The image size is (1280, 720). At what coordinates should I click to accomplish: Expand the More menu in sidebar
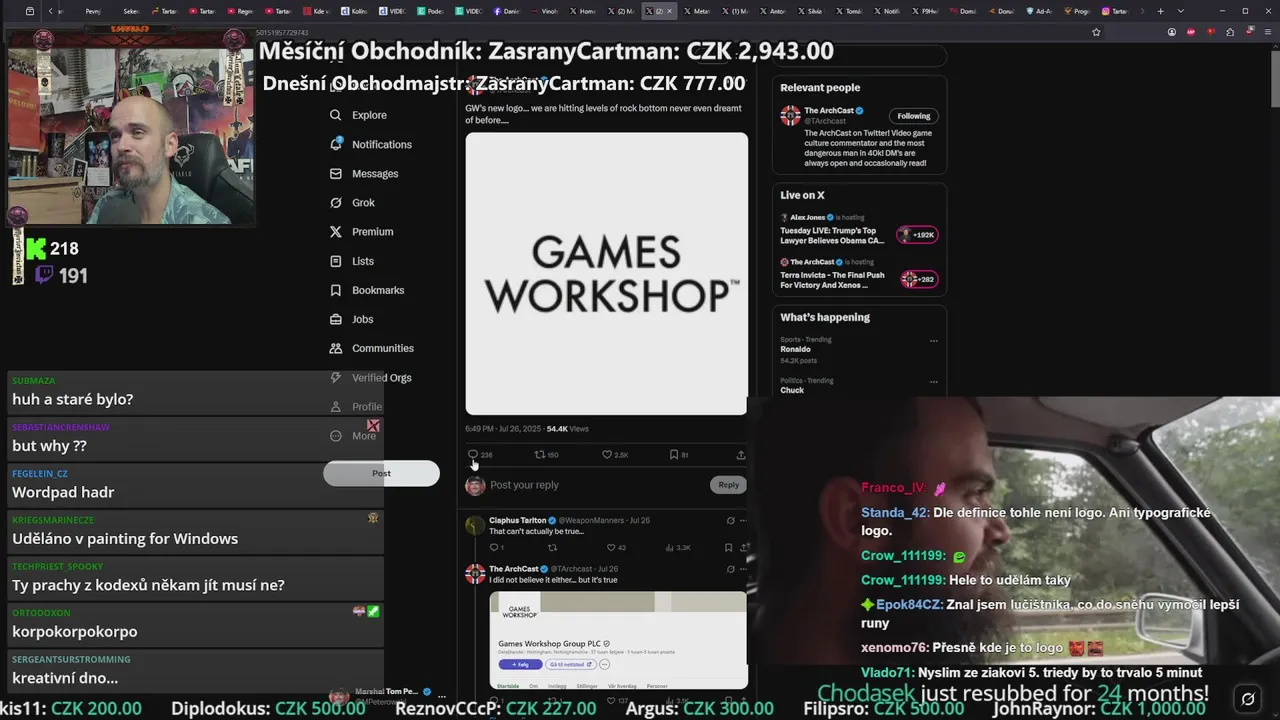[353, 435]
